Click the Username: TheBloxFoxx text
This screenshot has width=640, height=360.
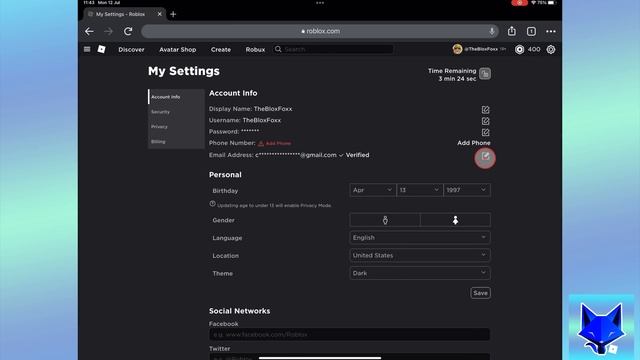(245, 120)
